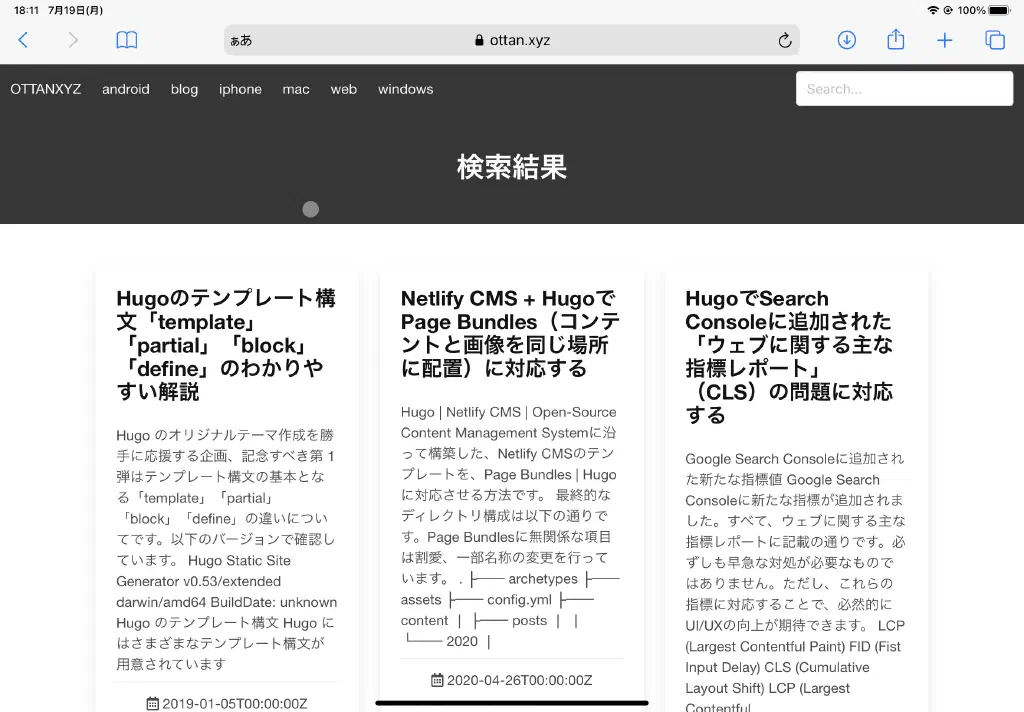The width and height of the screenshot is (1024, 712).
Task: Open the bookmarks book icon
Action: click(126, 40)
